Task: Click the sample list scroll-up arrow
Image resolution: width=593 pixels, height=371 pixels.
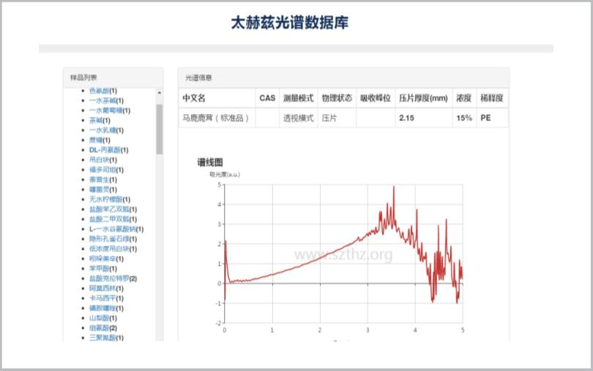Action: [159, 93]
